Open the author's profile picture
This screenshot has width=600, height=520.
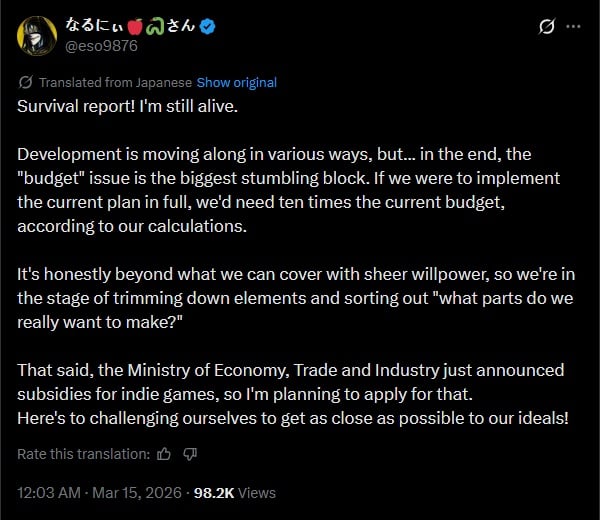(35, 36)
